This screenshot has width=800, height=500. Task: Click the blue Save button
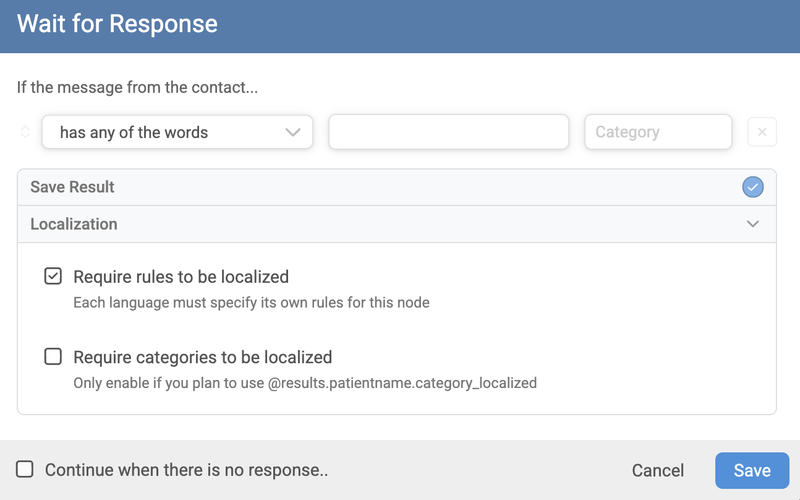coord(752,470)
